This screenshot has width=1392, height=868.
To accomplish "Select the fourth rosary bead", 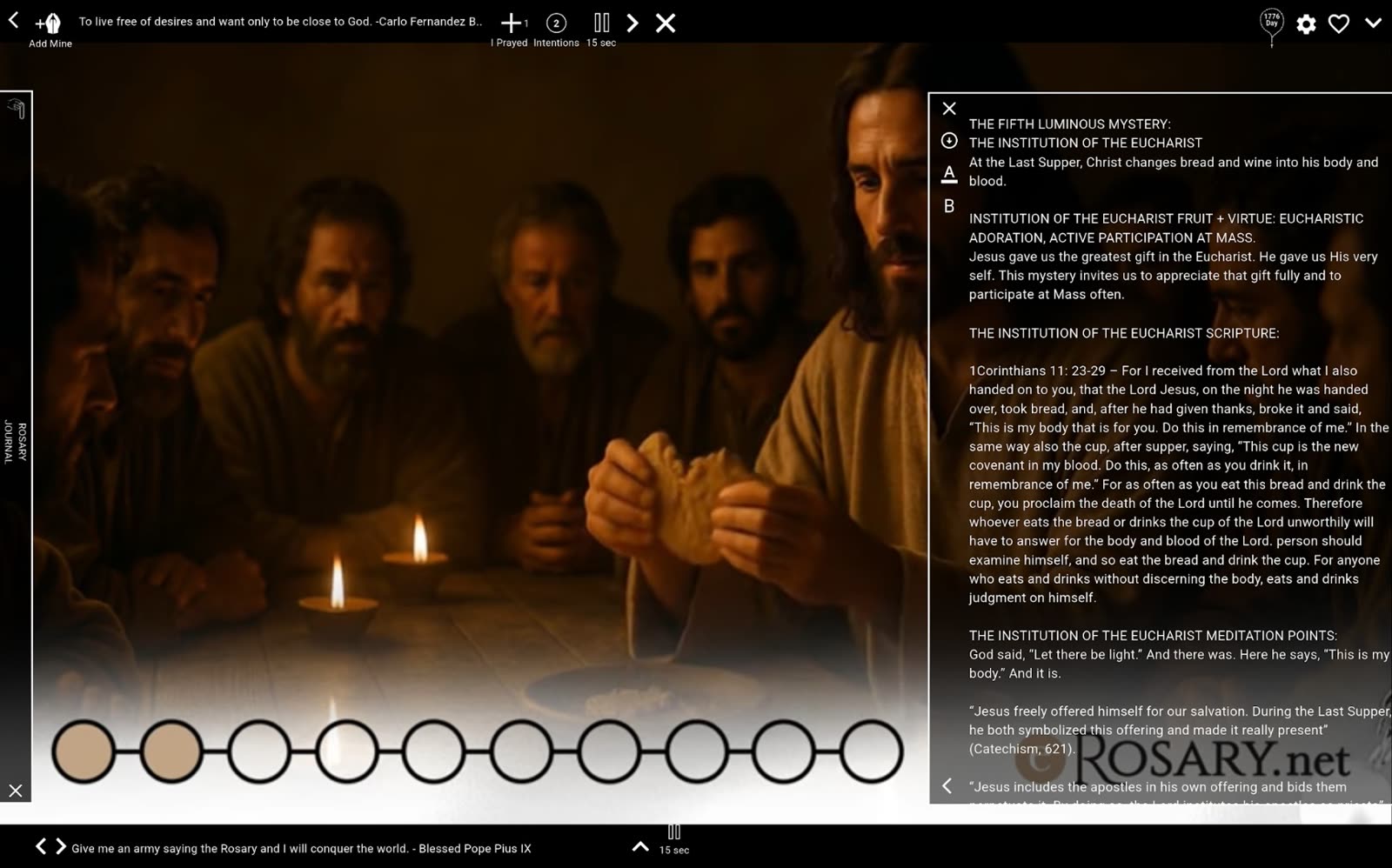I will 347,751.
